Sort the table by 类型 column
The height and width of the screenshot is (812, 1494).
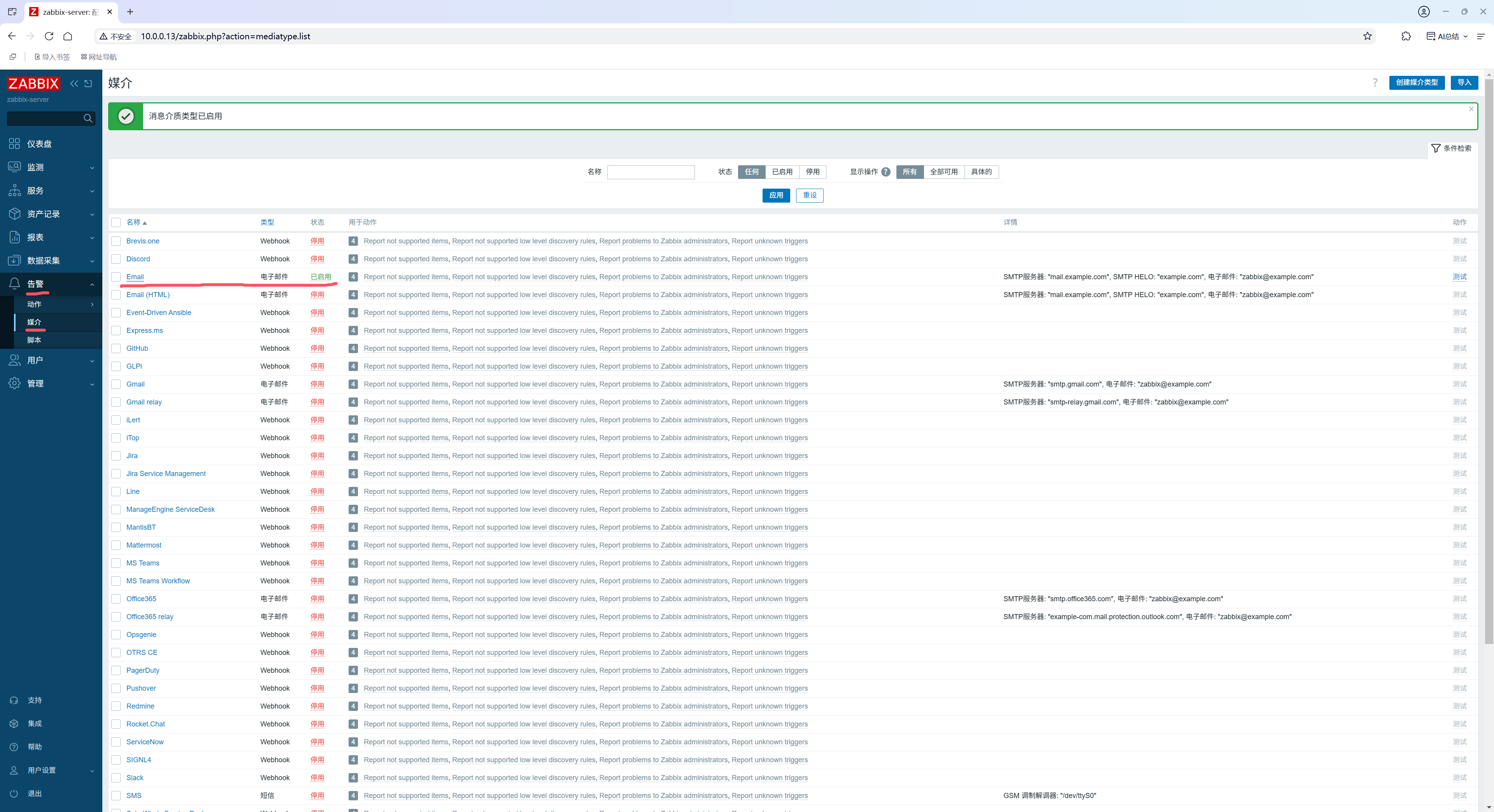(267, 222)
